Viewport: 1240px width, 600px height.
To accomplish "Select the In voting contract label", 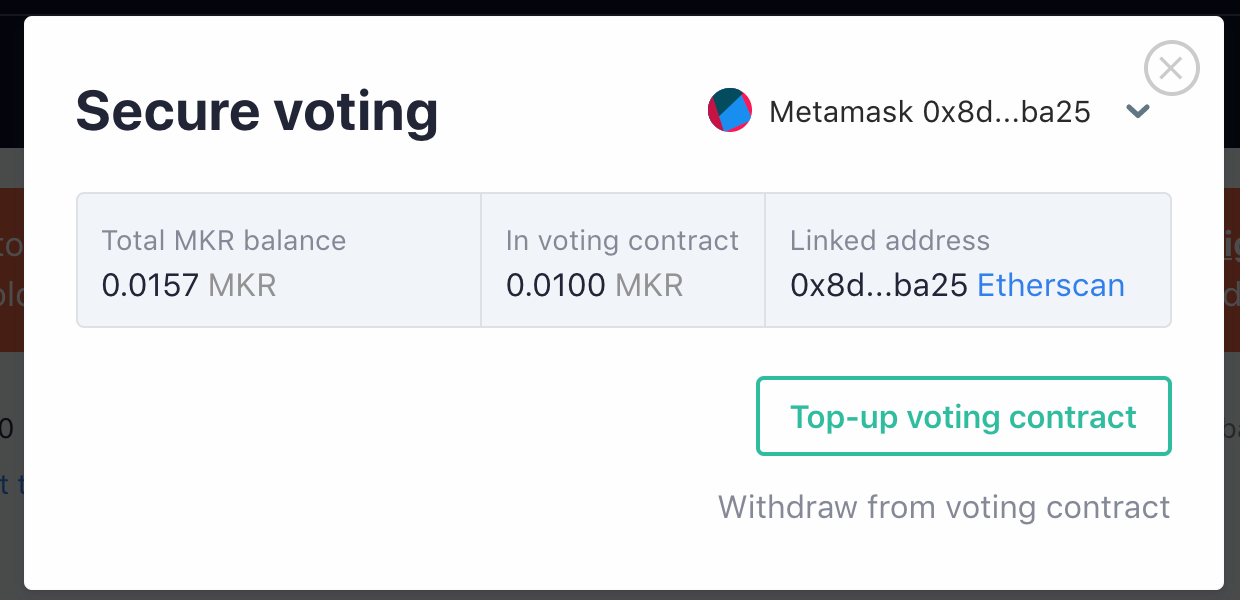I will click(622, 241).
